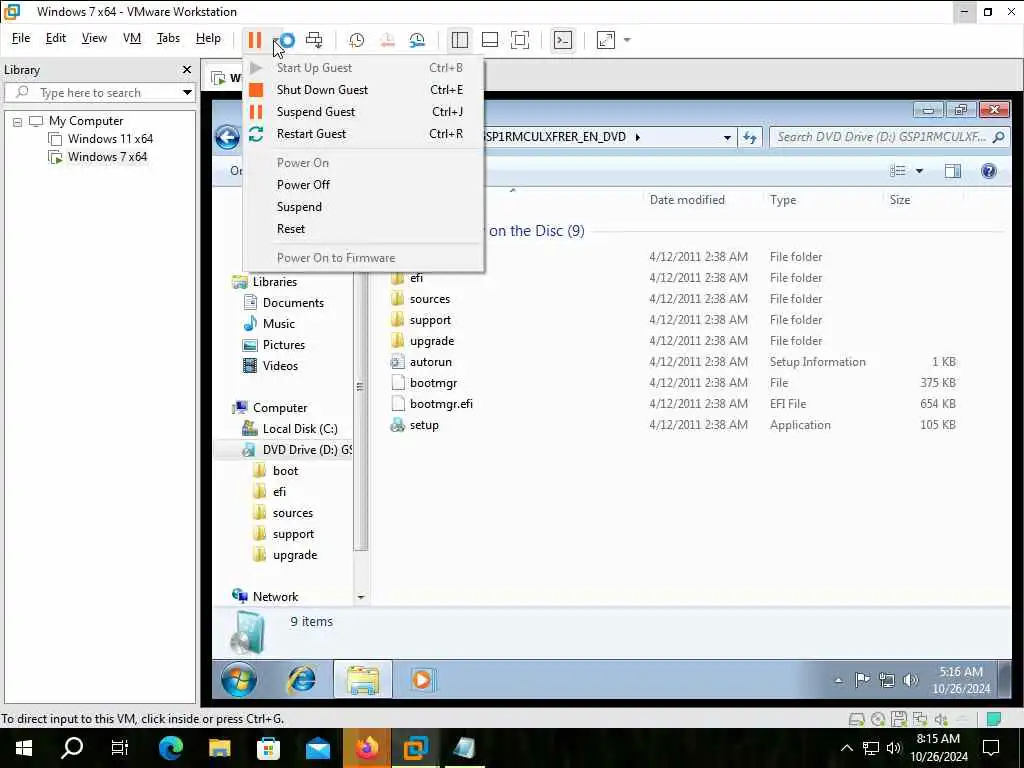Screen dimensions: 1024x768
Task: Show hidden icons in guest tray
Action: 838,680
